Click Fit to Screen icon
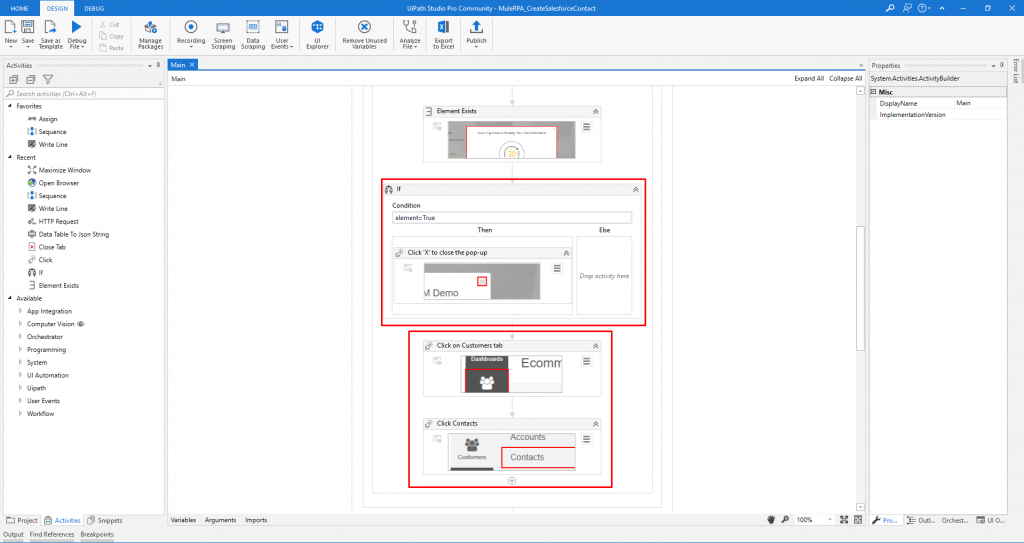This screenshot has height=543, width=1024. click(844, 519)
